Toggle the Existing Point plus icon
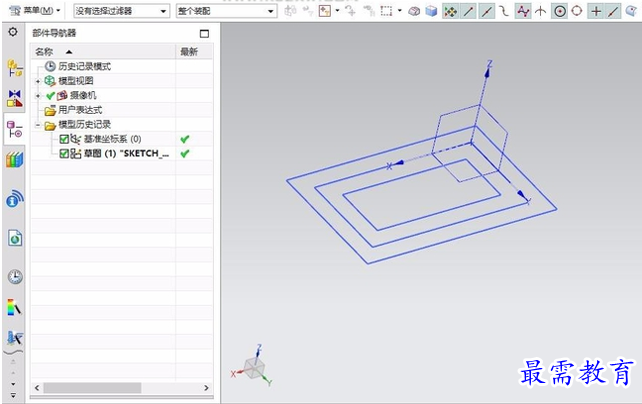Image resolution: width=642 pixels, height=404 pixels. tap(596, 11)
